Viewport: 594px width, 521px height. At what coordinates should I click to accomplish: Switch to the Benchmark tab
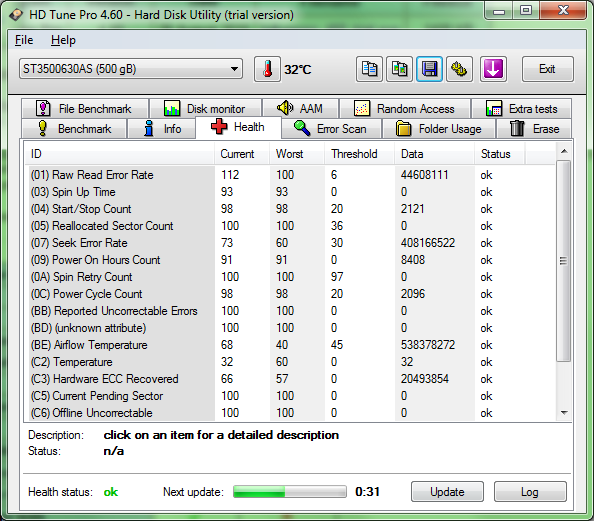(74, 128)
